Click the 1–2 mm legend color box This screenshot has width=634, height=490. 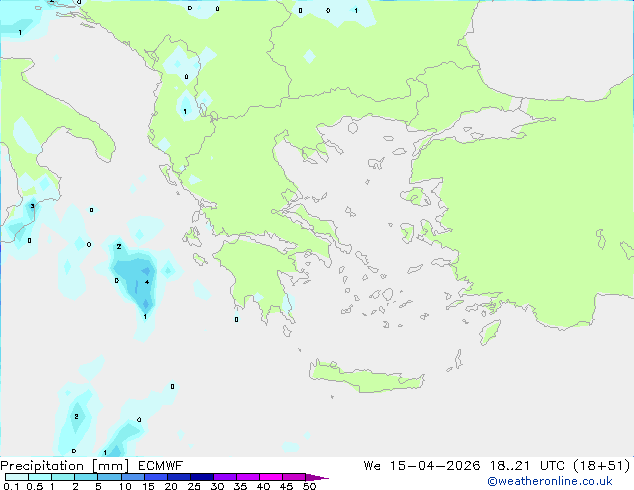click(63, 477)
